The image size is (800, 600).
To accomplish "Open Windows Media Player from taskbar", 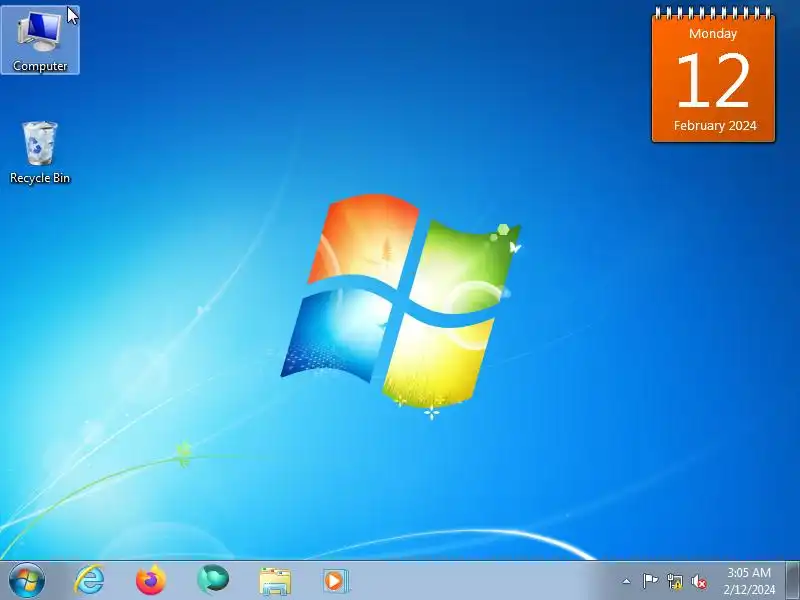I will pos(336,581).
